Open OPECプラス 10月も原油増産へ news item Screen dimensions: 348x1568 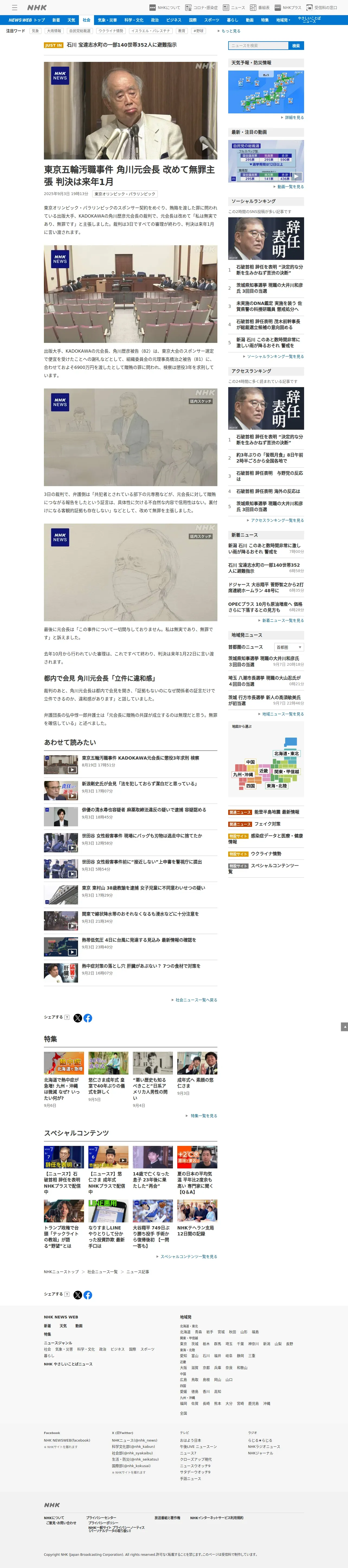pyautogui.click(x=265, y=607)
